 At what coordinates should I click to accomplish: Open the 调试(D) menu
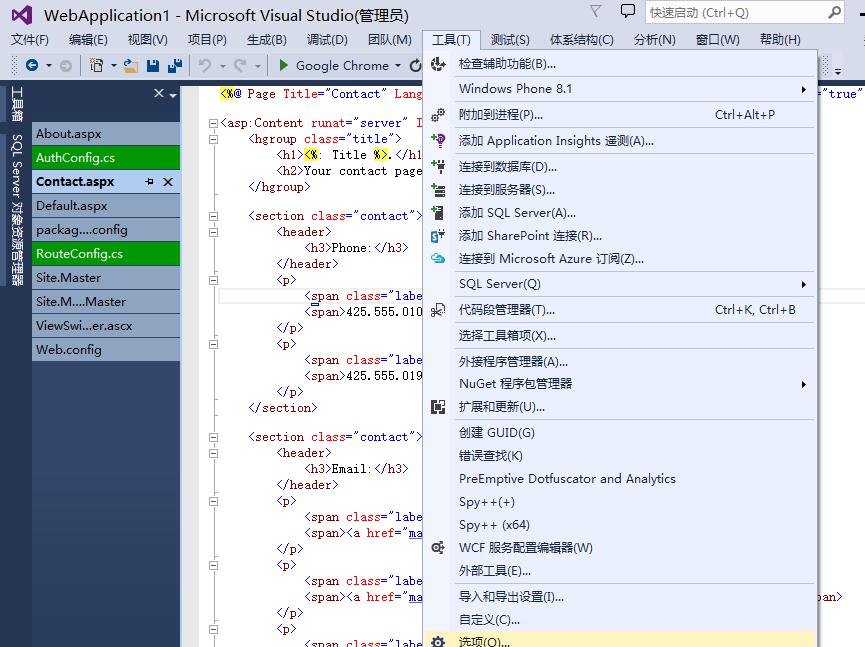[x=327, y=40]
